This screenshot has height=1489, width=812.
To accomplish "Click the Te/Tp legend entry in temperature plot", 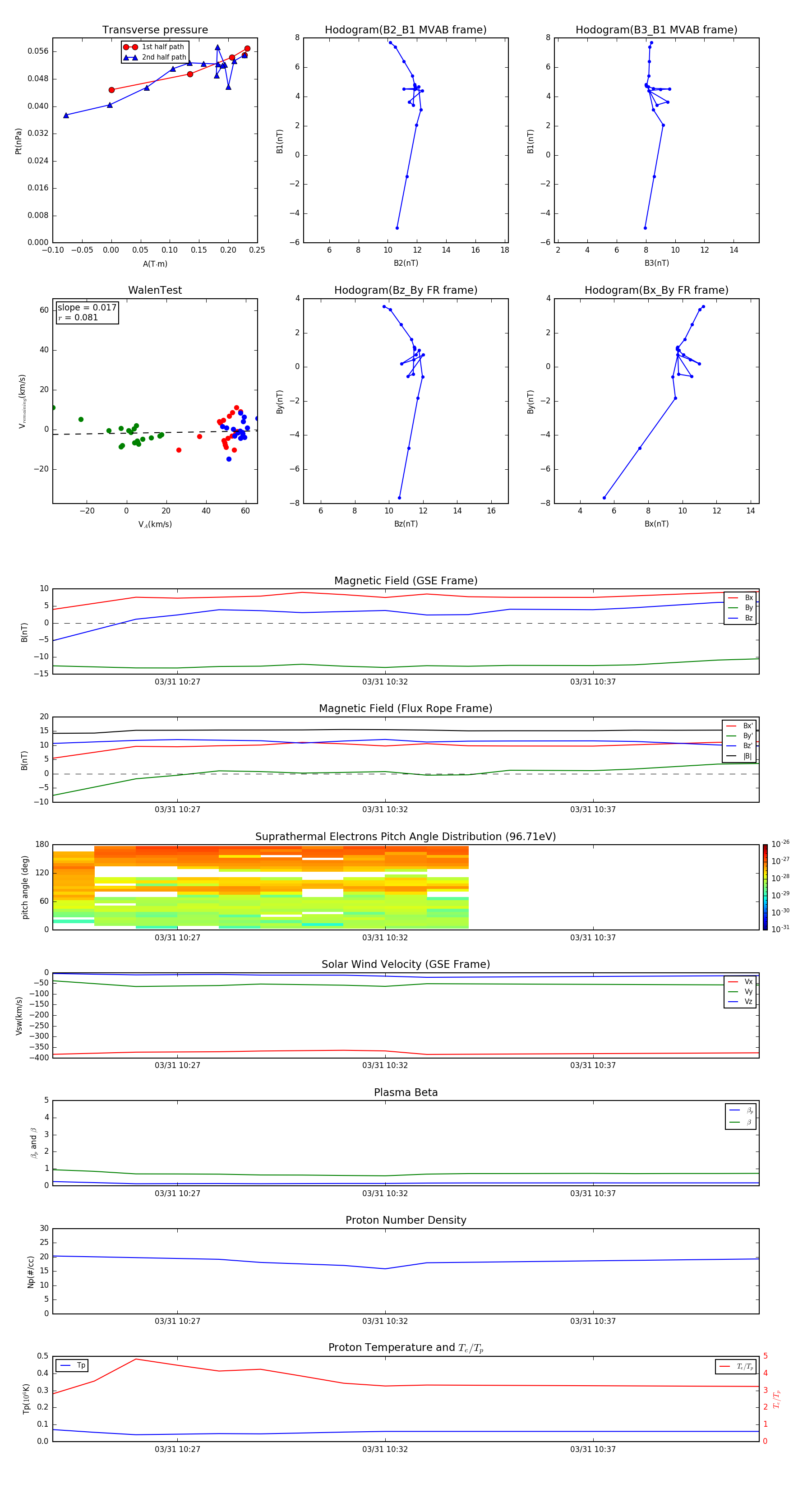I will point(736,1366).
